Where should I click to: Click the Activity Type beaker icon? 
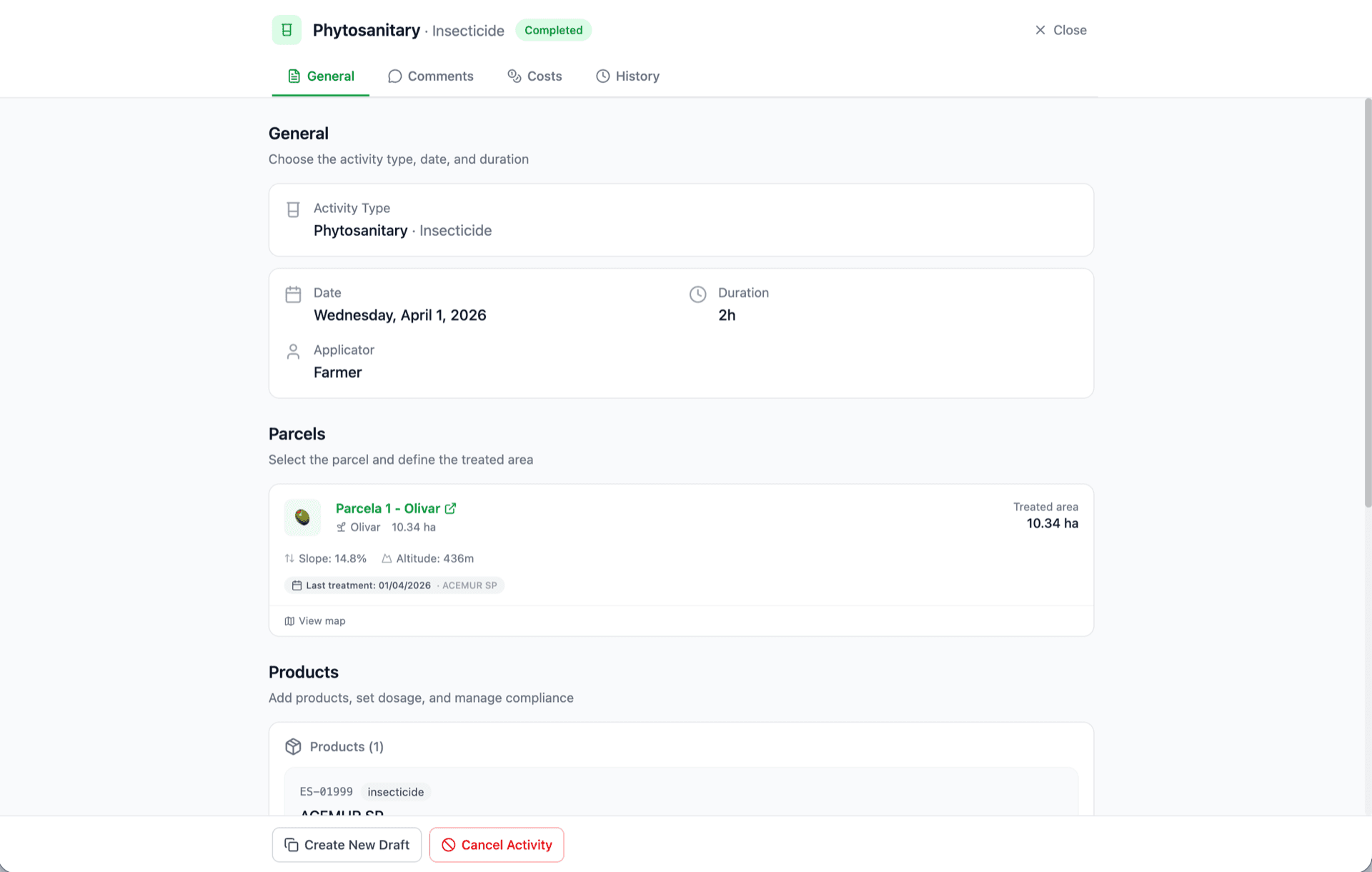(x=293, y=209)
